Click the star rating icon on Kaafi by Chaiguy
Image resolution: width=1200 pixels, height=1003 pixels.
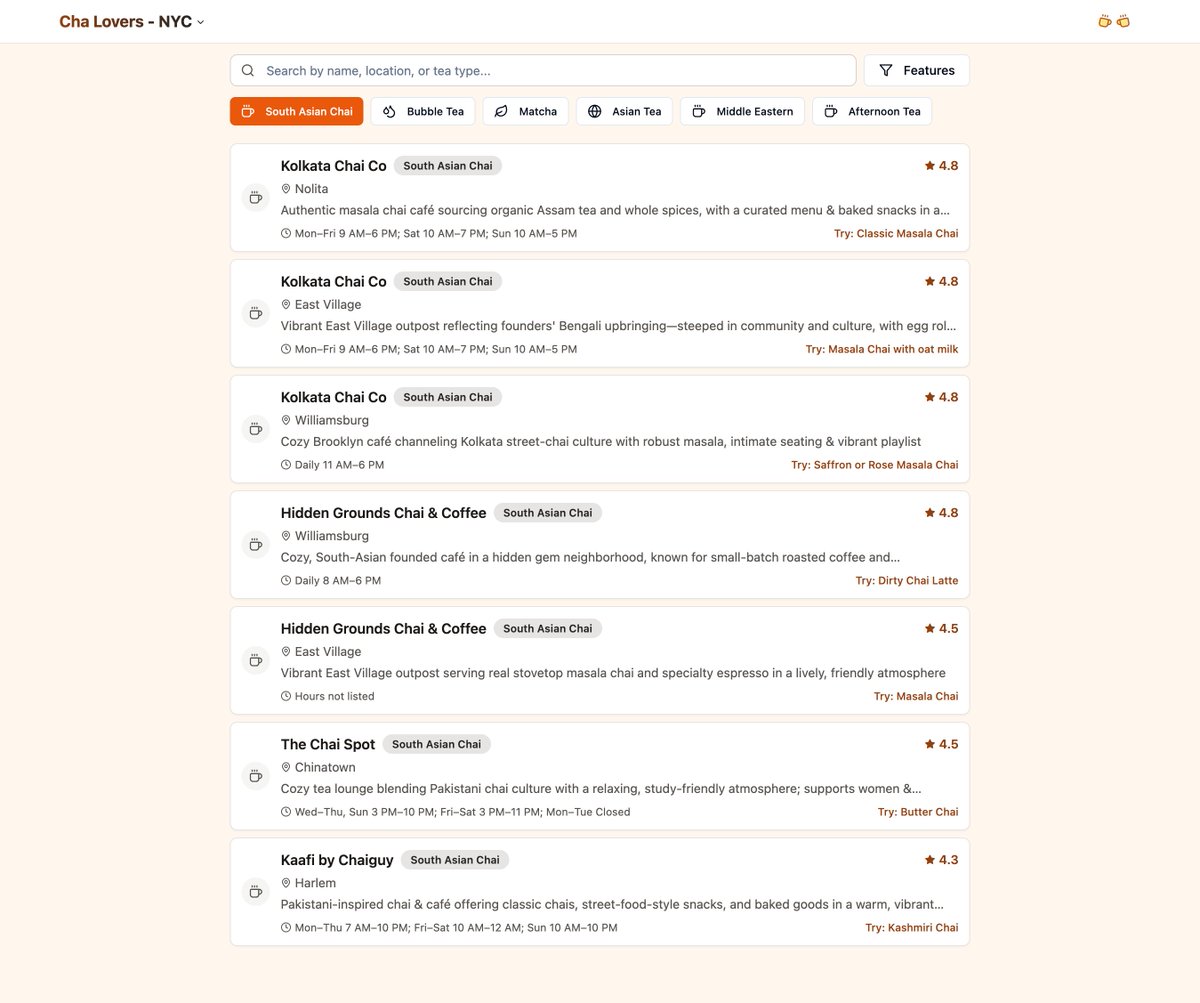pos(930,859)
